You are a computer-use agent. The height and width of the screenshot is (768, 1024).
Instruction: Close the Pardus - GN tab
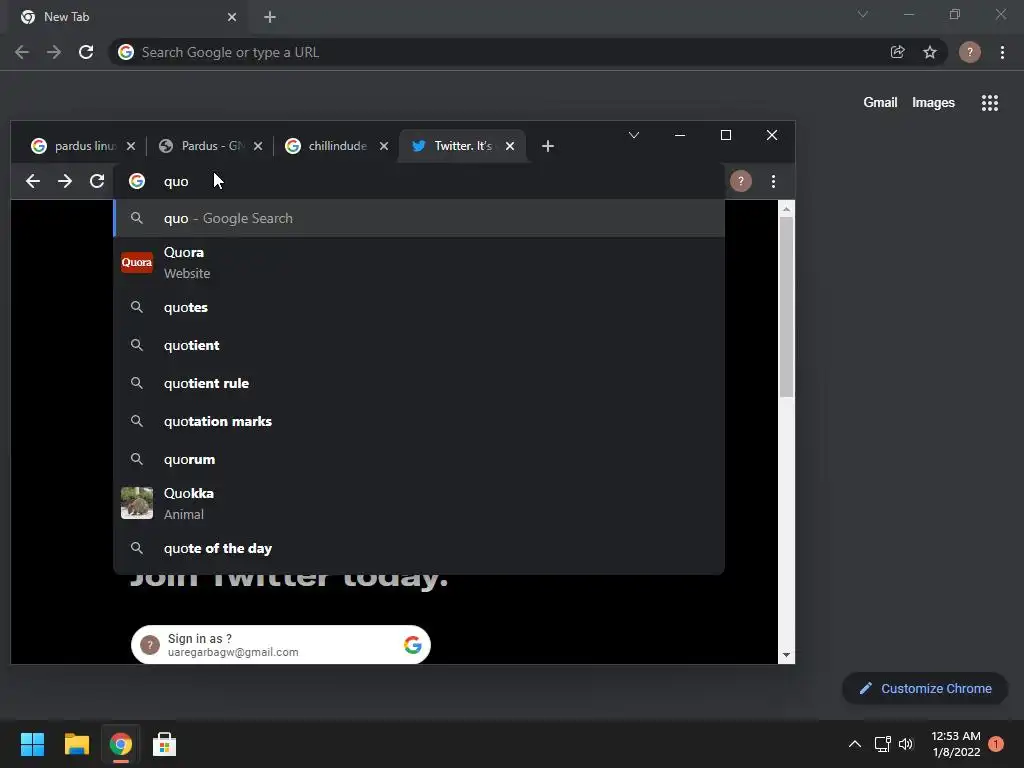click(258, 146)
